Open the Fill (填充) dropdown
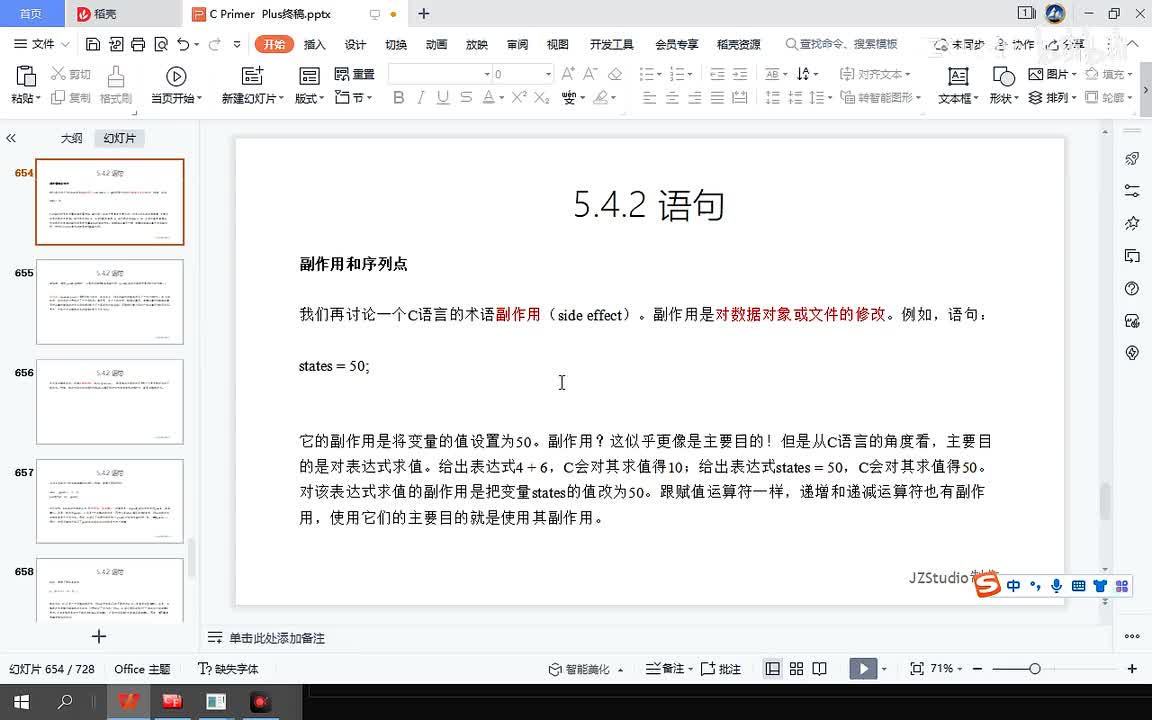The height and width of the screenshot is (720, 1152). point(1109,73)
